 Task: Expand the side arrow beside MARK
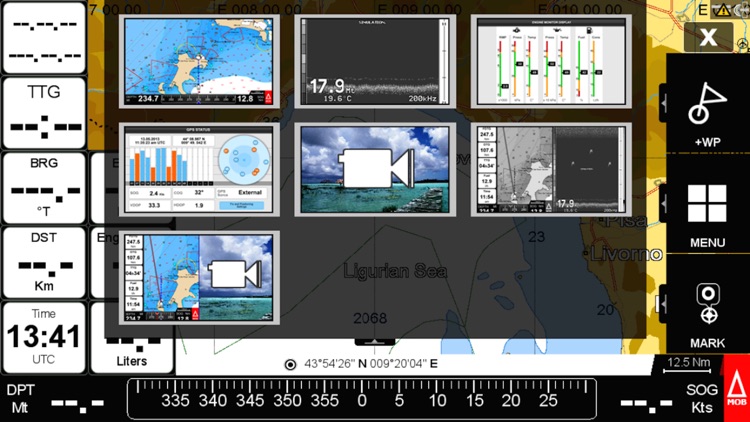click(x=663, y=304)
